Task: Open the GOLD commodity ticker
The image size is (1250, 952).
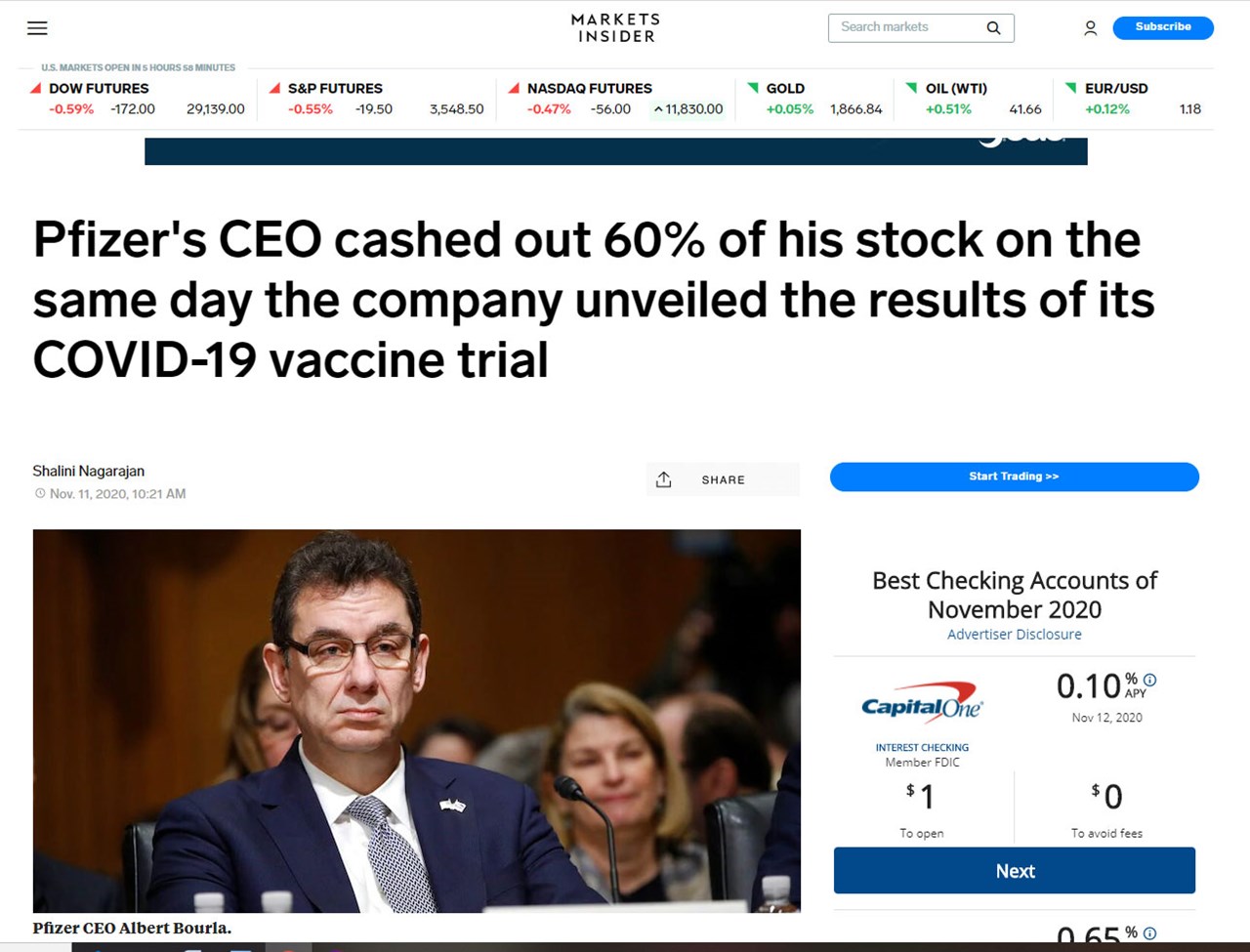Action: click(x=785, y=88)
